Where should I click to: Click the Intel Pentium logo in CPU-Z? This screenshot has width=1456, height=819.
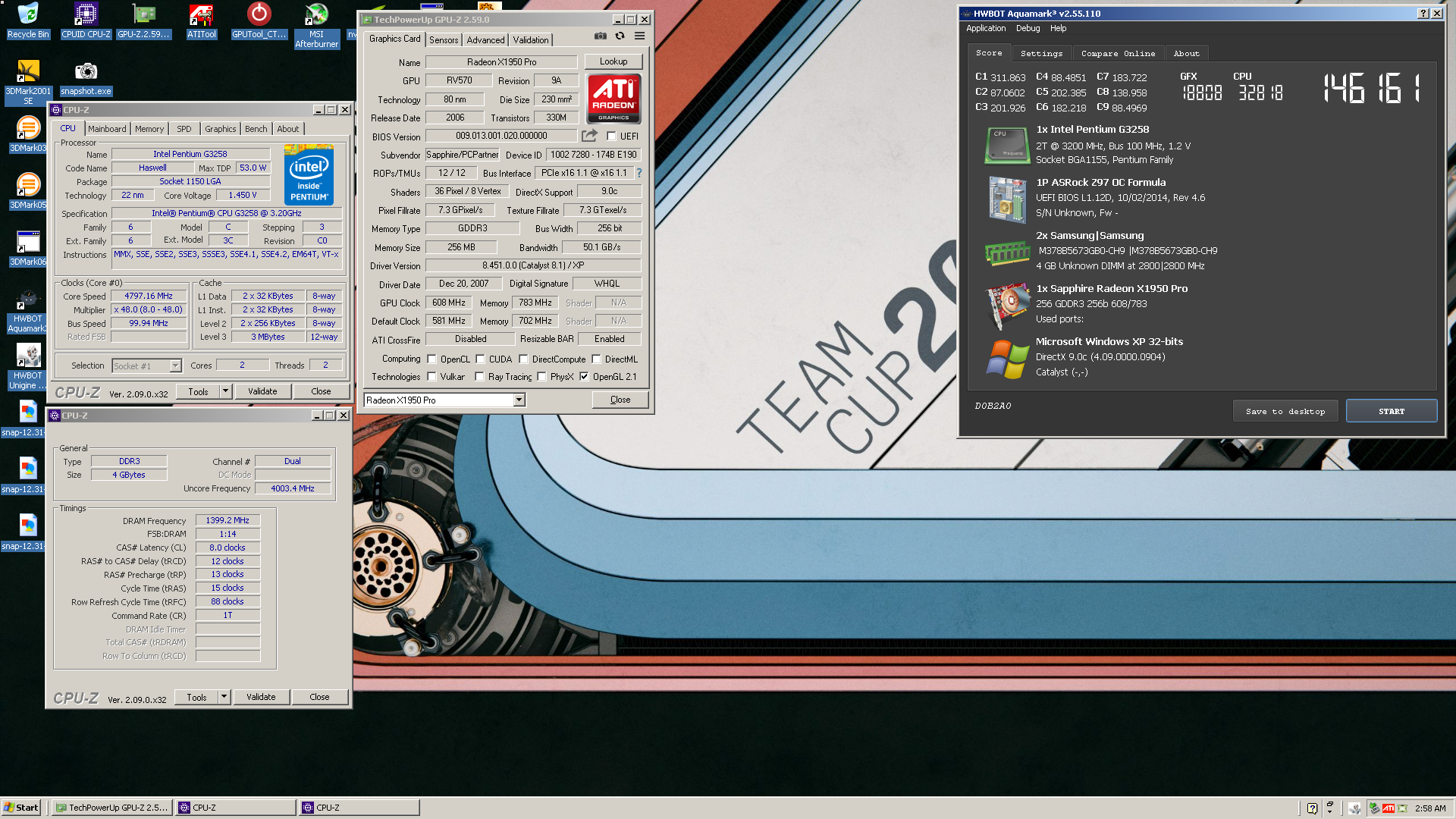tap(309, 175)
